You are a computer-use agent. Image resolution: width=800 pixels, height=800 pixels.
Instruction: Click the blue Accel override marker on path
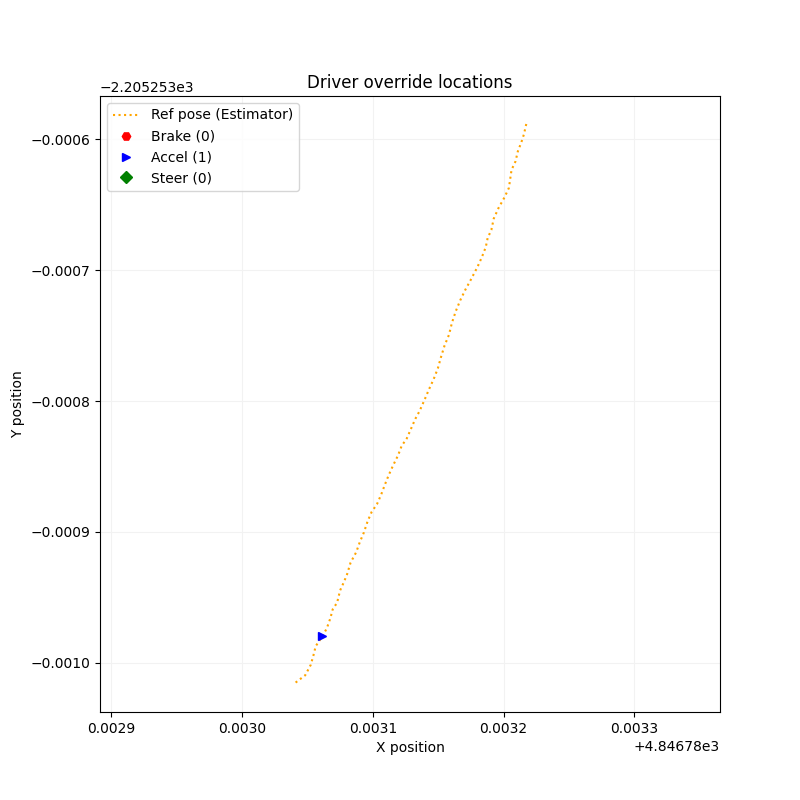coord(322,636)
